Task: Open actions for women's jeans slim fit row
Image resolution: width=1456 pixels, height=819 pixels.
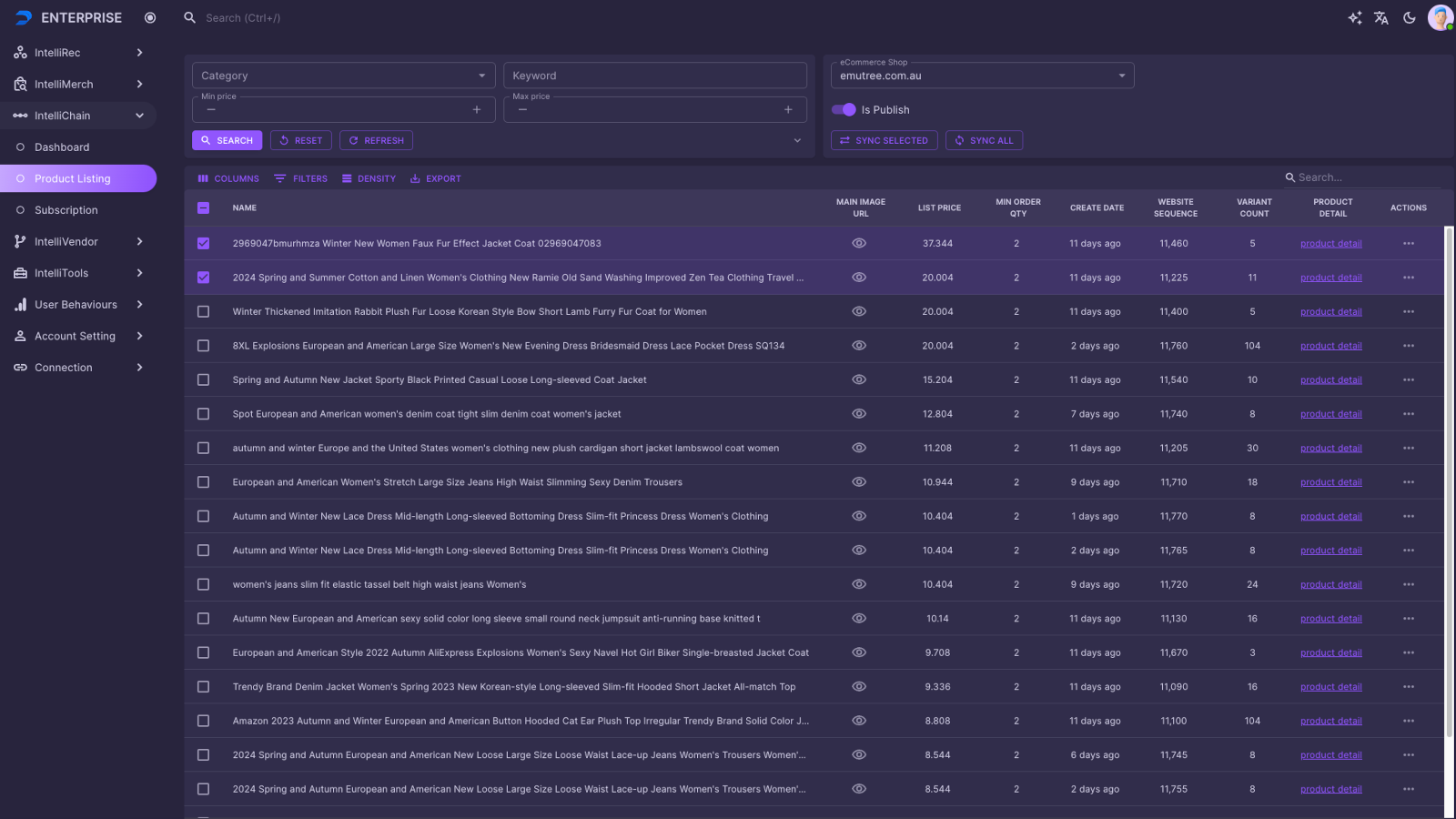Action: coord(1409,585)
